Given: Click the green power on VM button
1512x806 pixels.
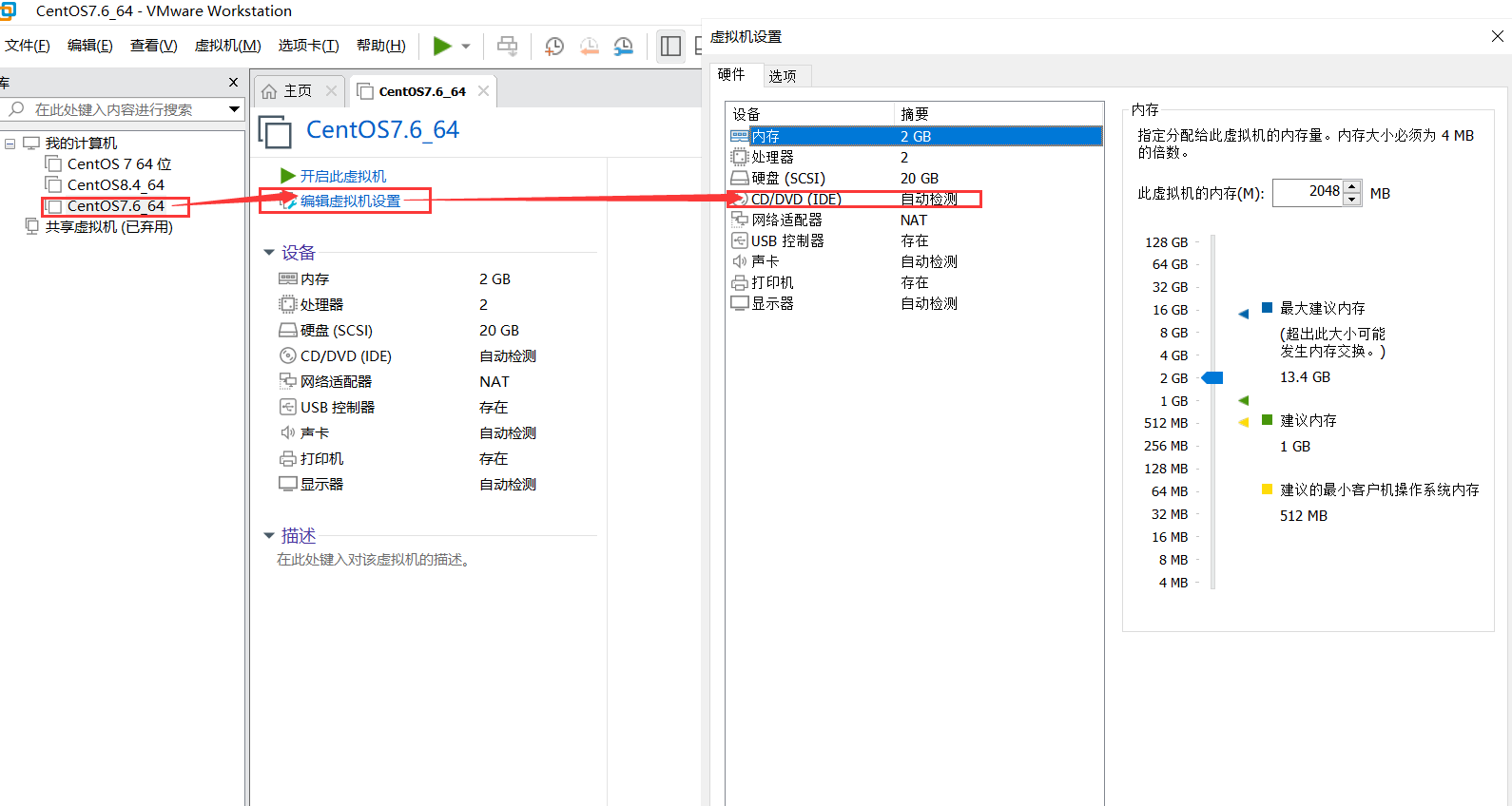Looking at the screenshot, I should [442, 46].
